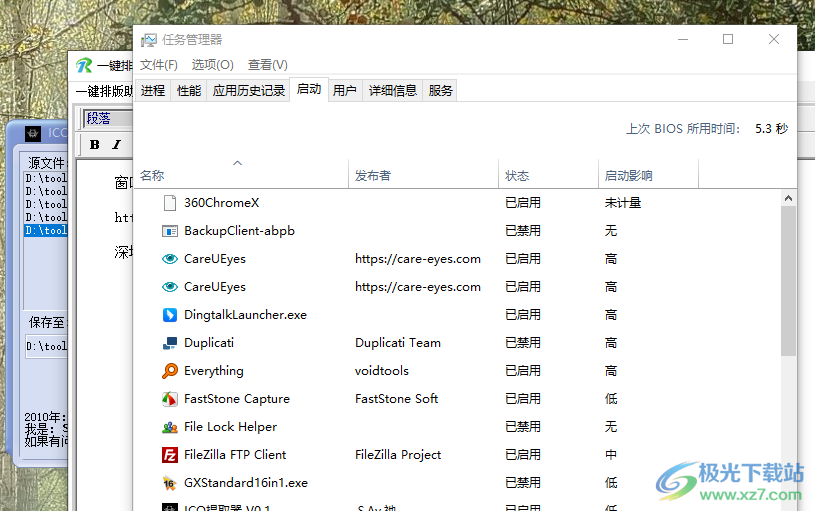
Task: Select the BackupClient-abpb entry
Action: (x=239, y=231)
